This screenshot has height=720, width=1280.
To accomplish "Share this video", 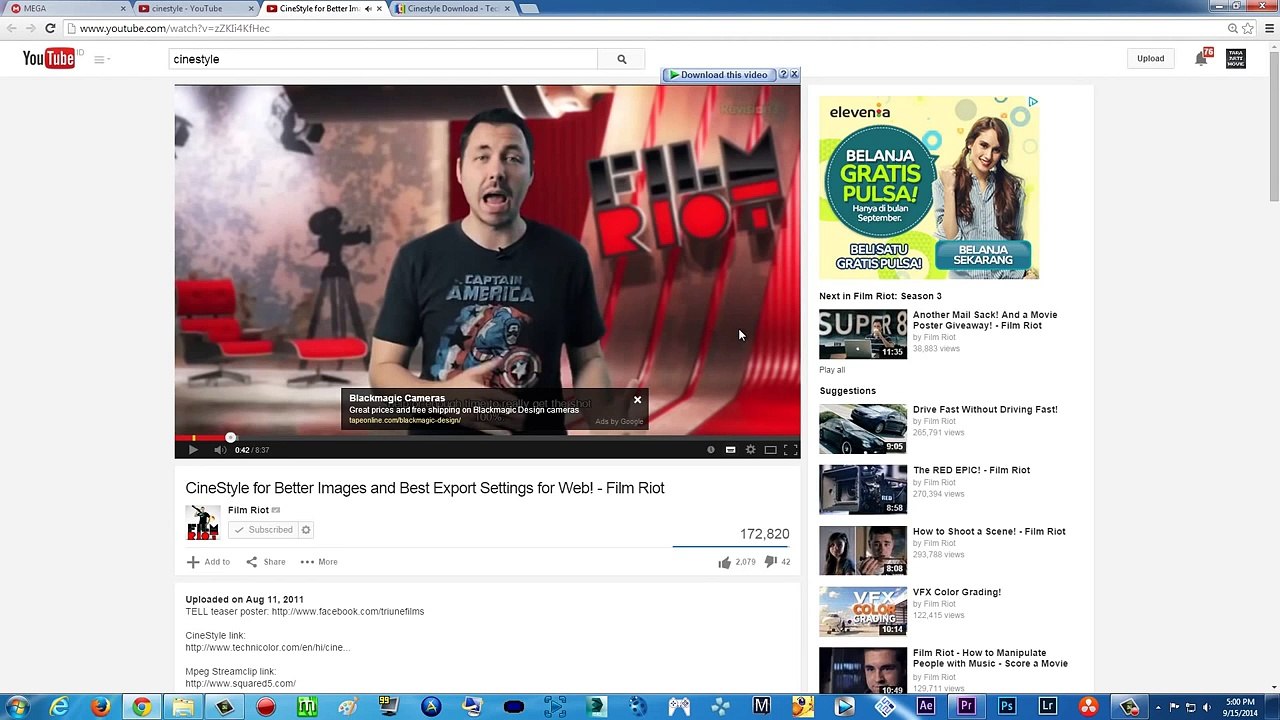I will pyautogui.click(x=266, y=562).
